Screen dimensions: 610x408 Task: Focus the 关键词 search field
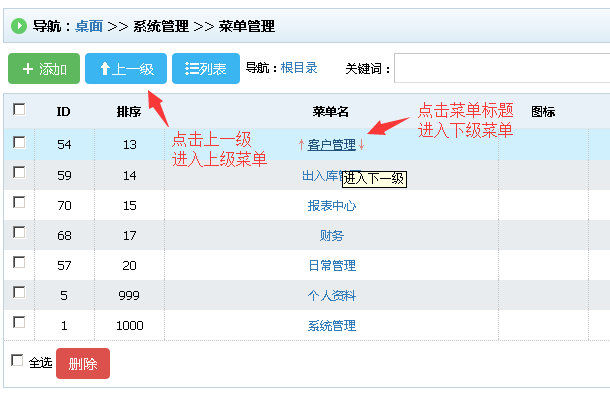tap(500, 69)
